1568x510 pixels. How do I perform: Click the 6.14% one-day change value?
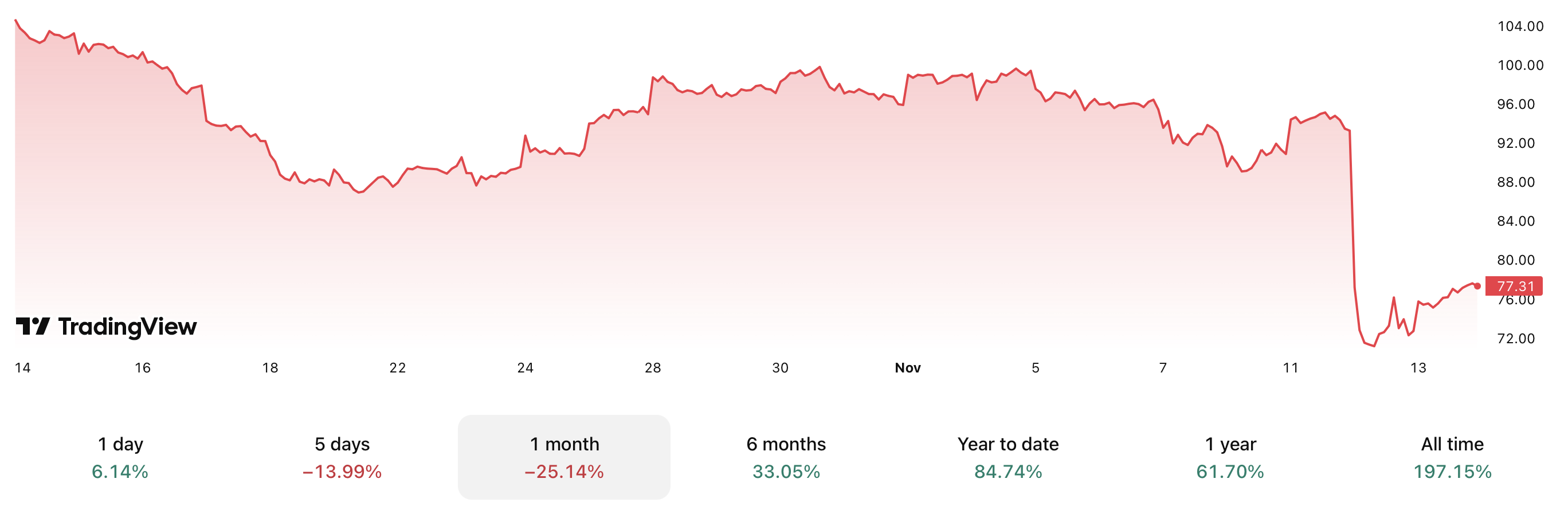[120, 472]
